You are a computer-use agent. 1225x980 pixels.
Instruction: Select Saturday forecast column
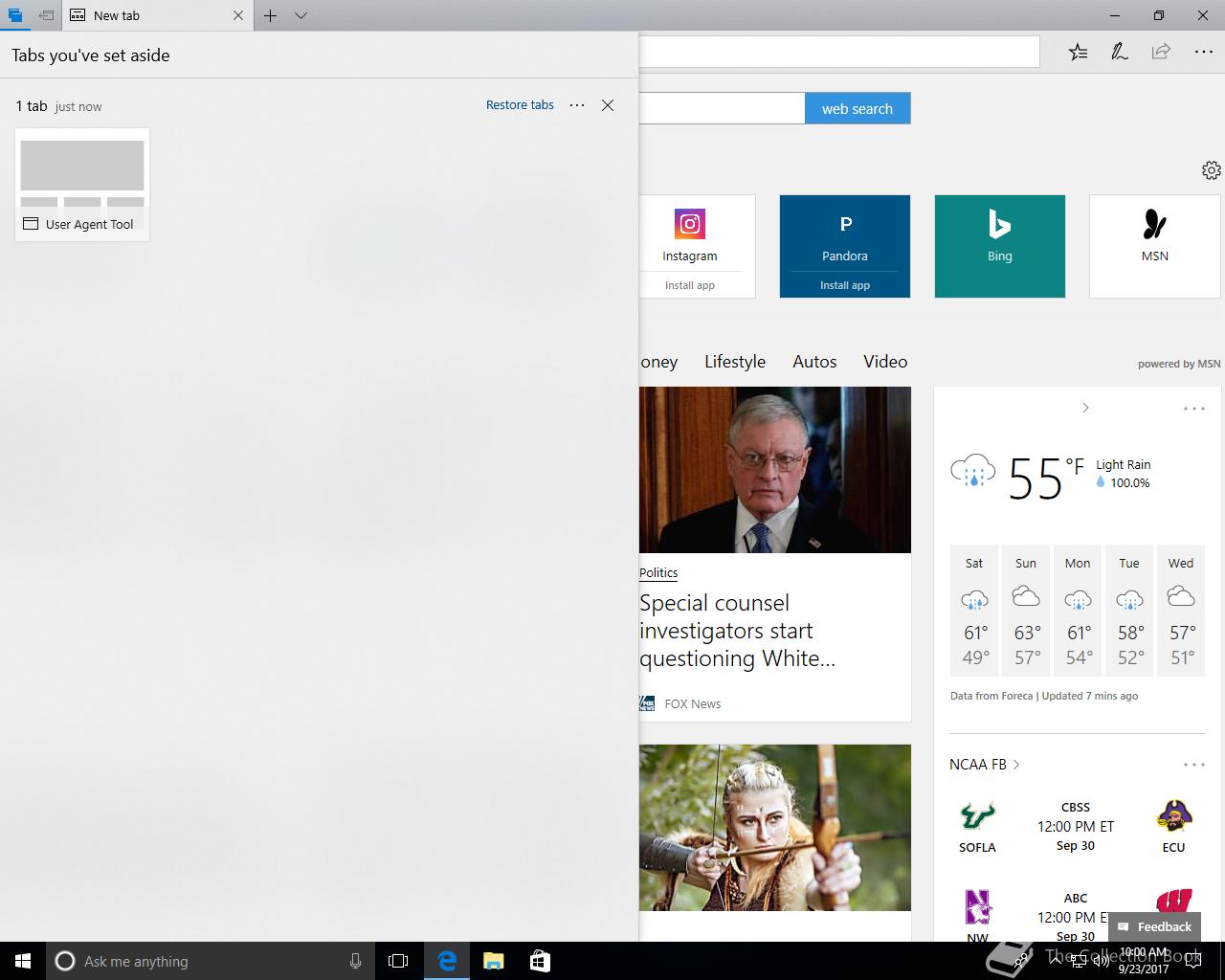point(974,611)
